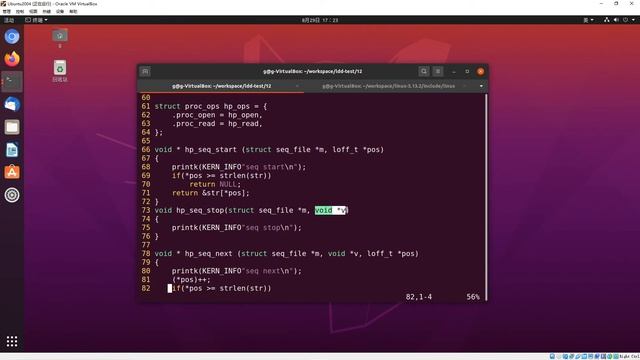Screen dimensions: 640x360
Task: Open the date and time clock menu
Action: click(x=320, y=20)
